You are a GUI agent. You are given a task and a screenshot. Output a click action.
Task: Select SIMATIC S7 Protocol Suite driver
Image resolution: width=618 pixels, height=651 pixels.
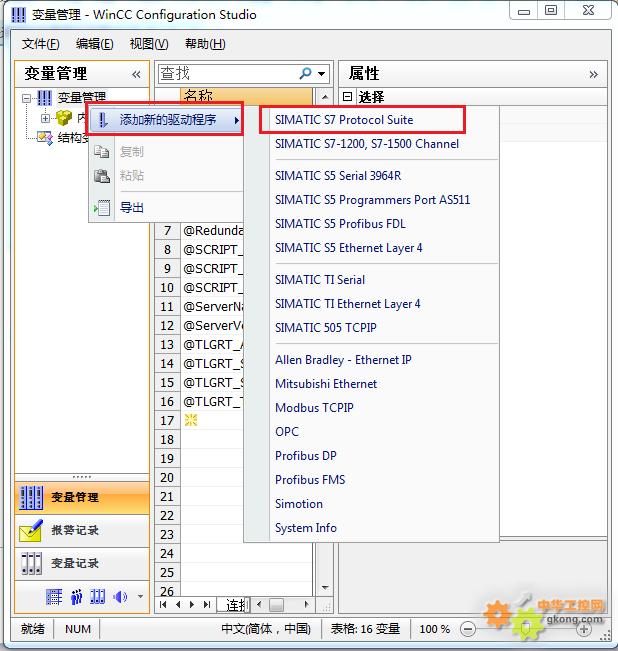click(344, 120)
